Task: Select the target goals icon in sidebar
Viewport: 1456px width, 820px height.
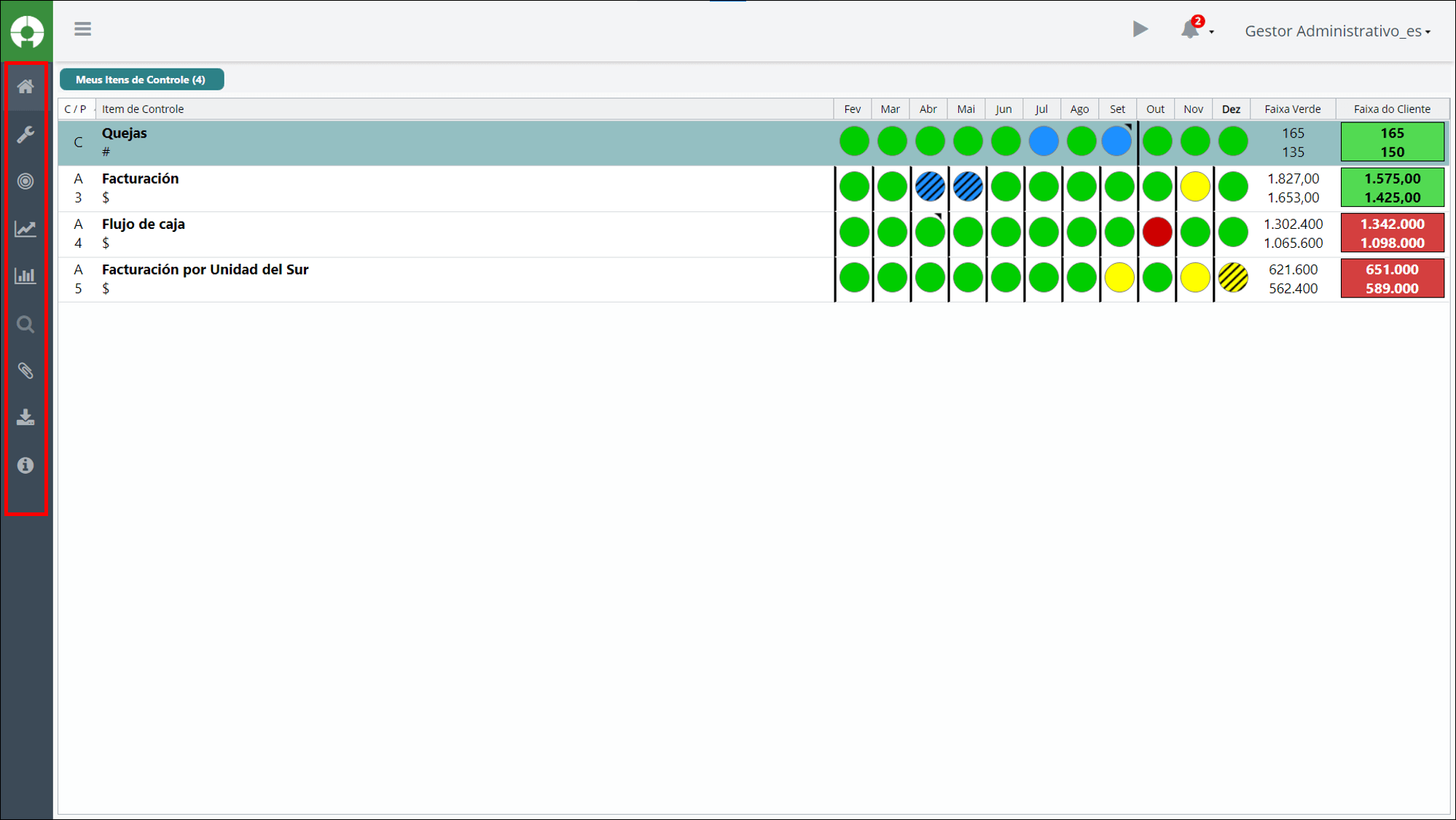Action: coord(26,181)
